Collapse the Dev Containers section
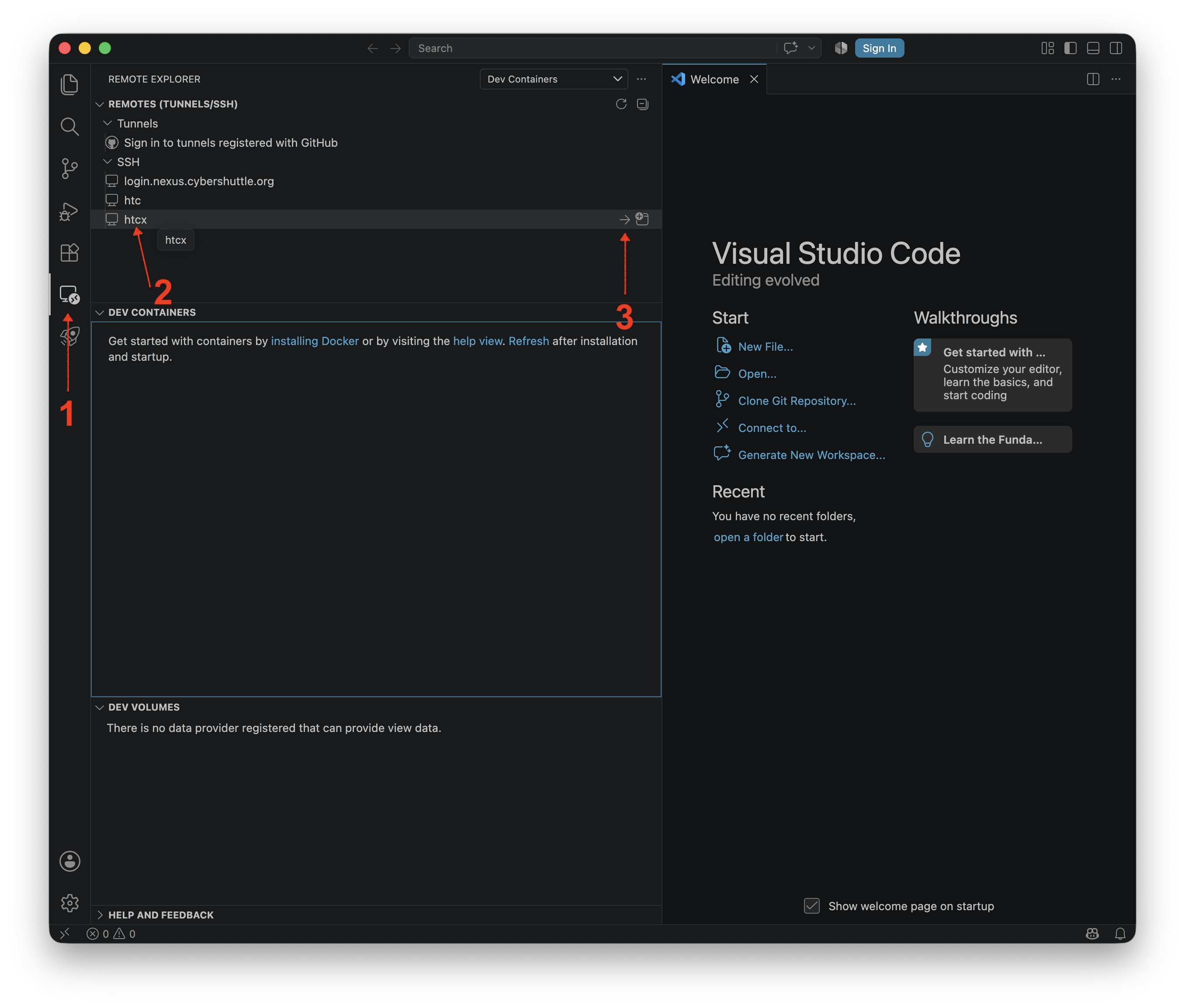 tap(100, 313)
